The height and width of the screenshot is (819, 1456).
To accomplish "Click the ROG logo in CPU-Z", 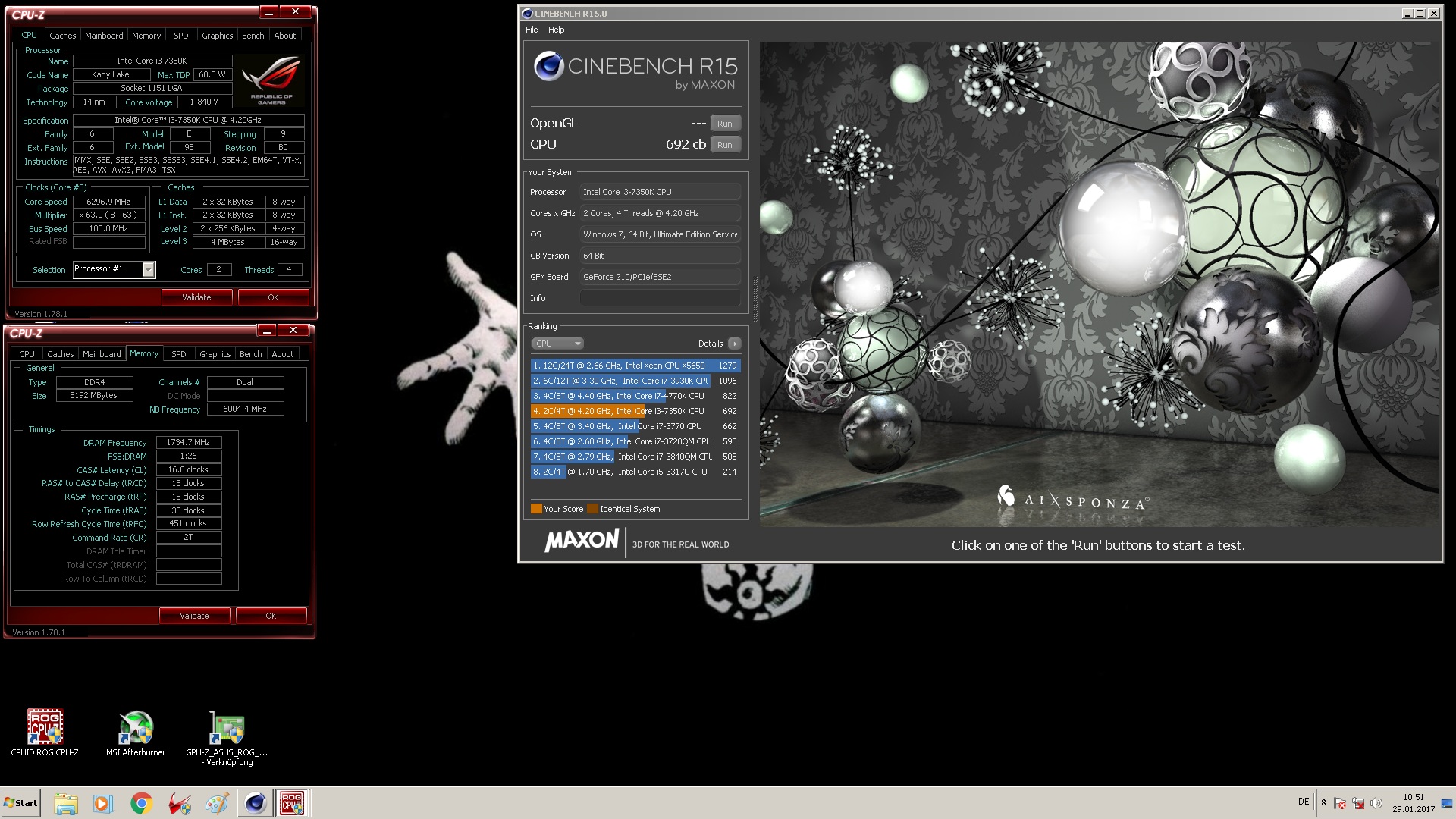I will point(271,81).
